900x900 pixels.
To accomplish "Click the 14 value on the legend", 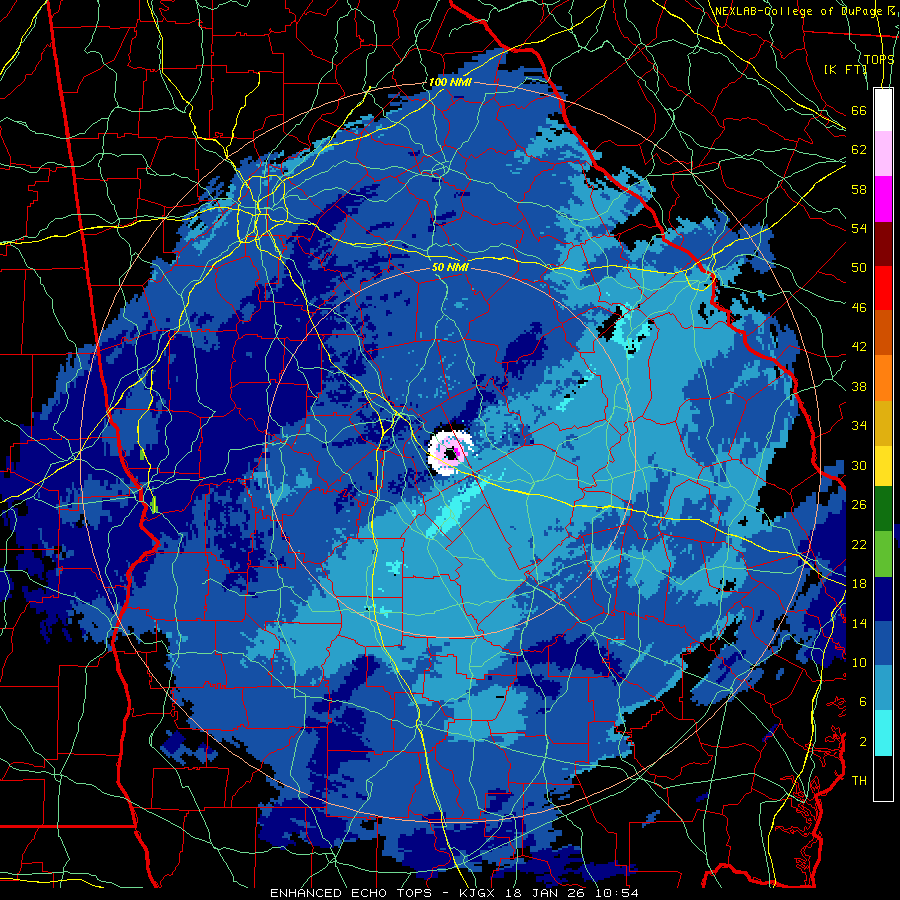I will pos(859,623).
